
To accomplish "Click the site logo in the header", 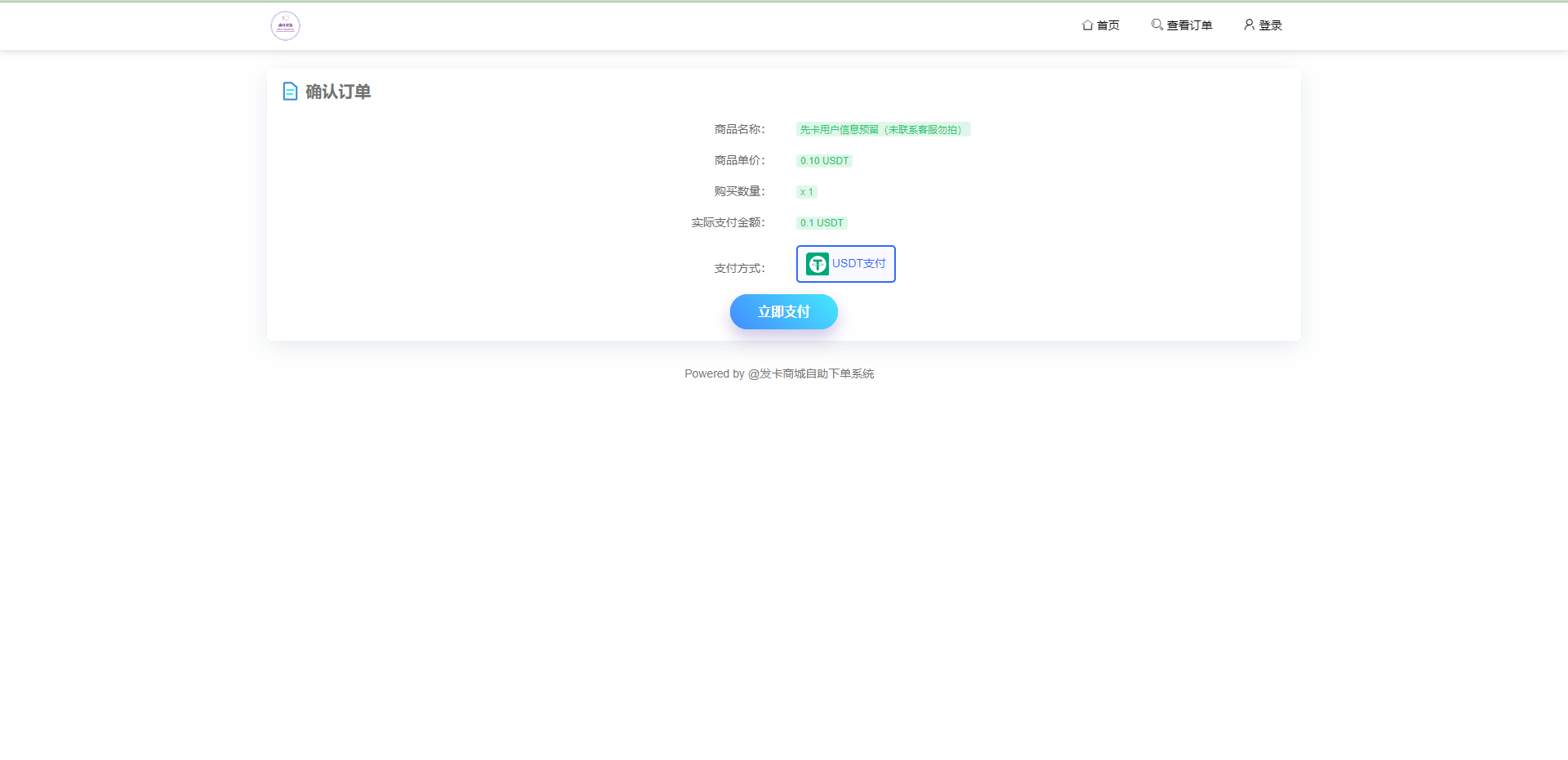I will [285, 26].
